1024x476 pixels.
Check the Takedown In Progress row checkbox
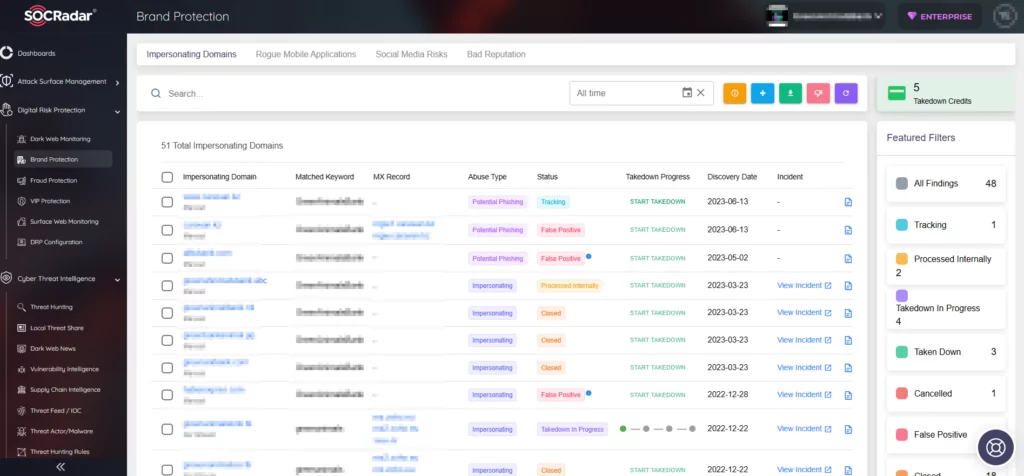(167, 429)
